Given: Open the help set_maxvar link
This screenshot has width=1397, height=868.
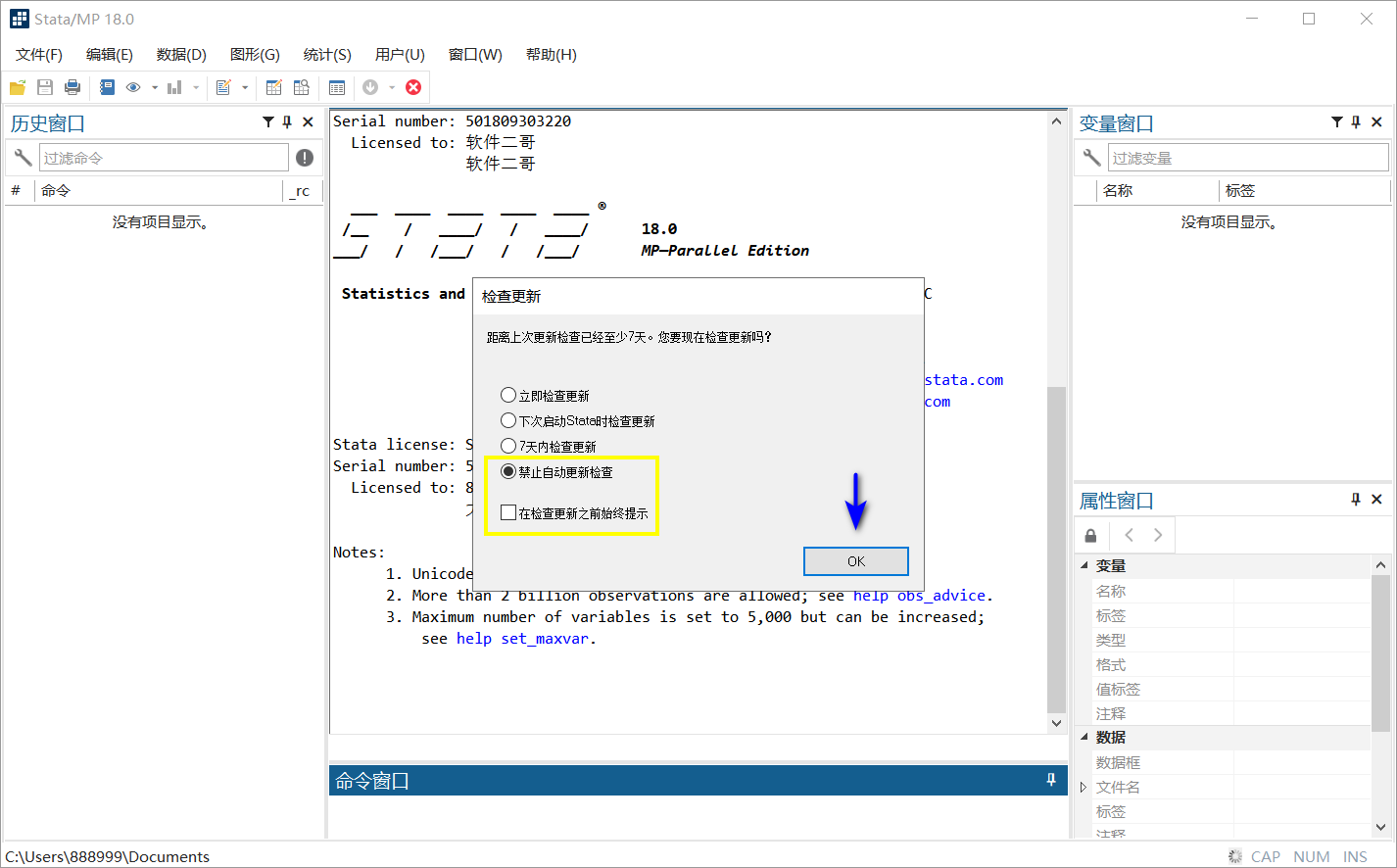Looking at the screenshot, I should click(522, 639).
